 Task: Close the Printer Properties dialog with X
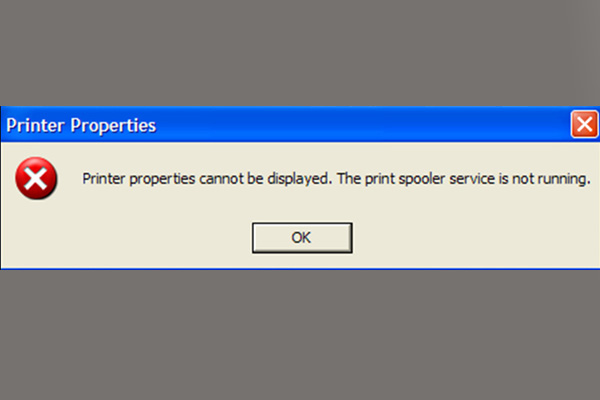pos(584,124)
